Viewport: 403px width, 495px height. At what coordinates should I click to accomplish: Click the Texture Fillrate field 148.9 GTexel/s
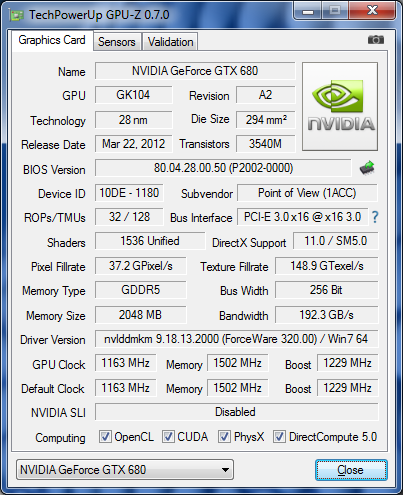pyautogui.click(x=327, y=266)
